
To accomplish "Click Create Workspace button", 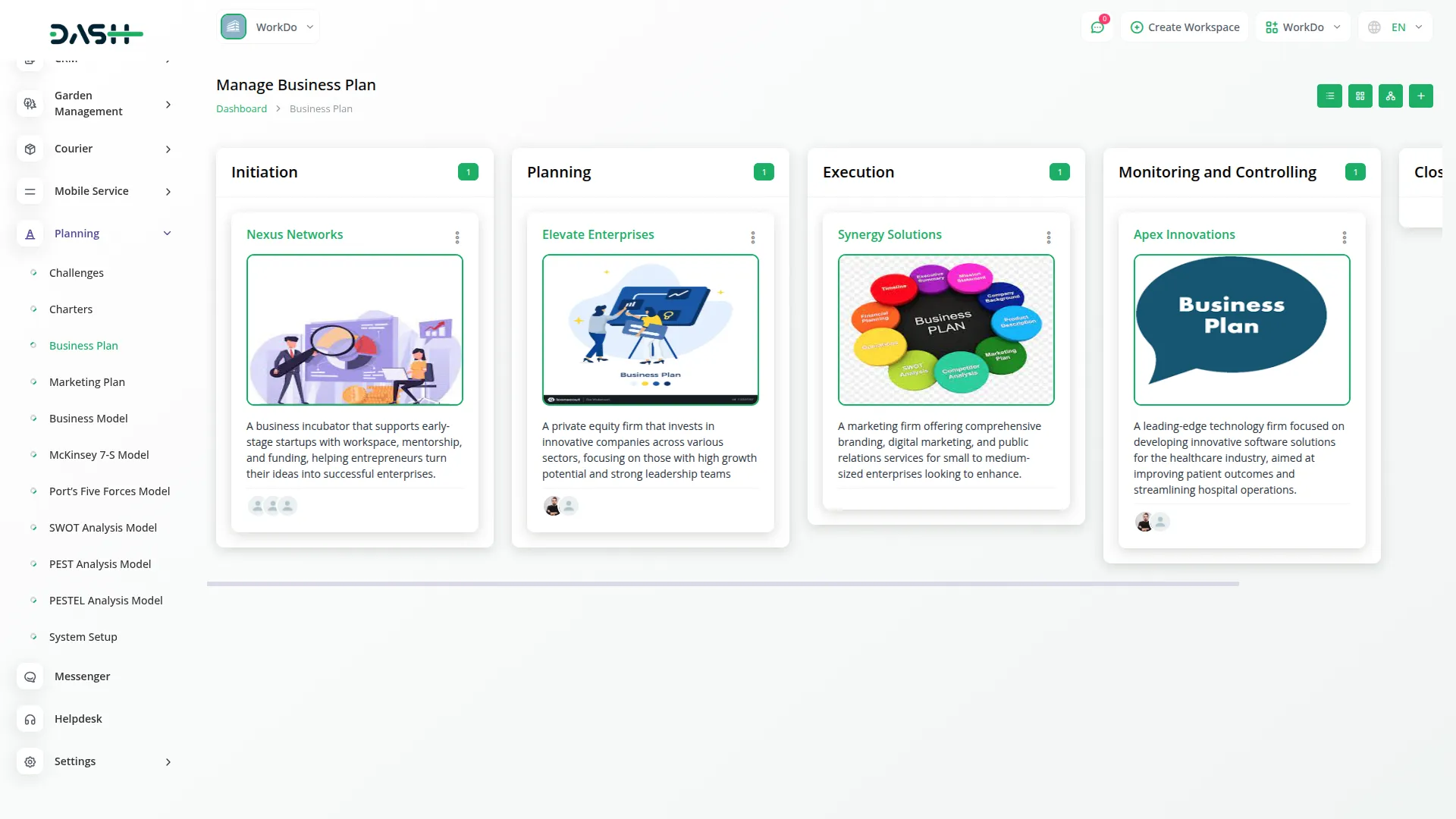I will 1185,27.
